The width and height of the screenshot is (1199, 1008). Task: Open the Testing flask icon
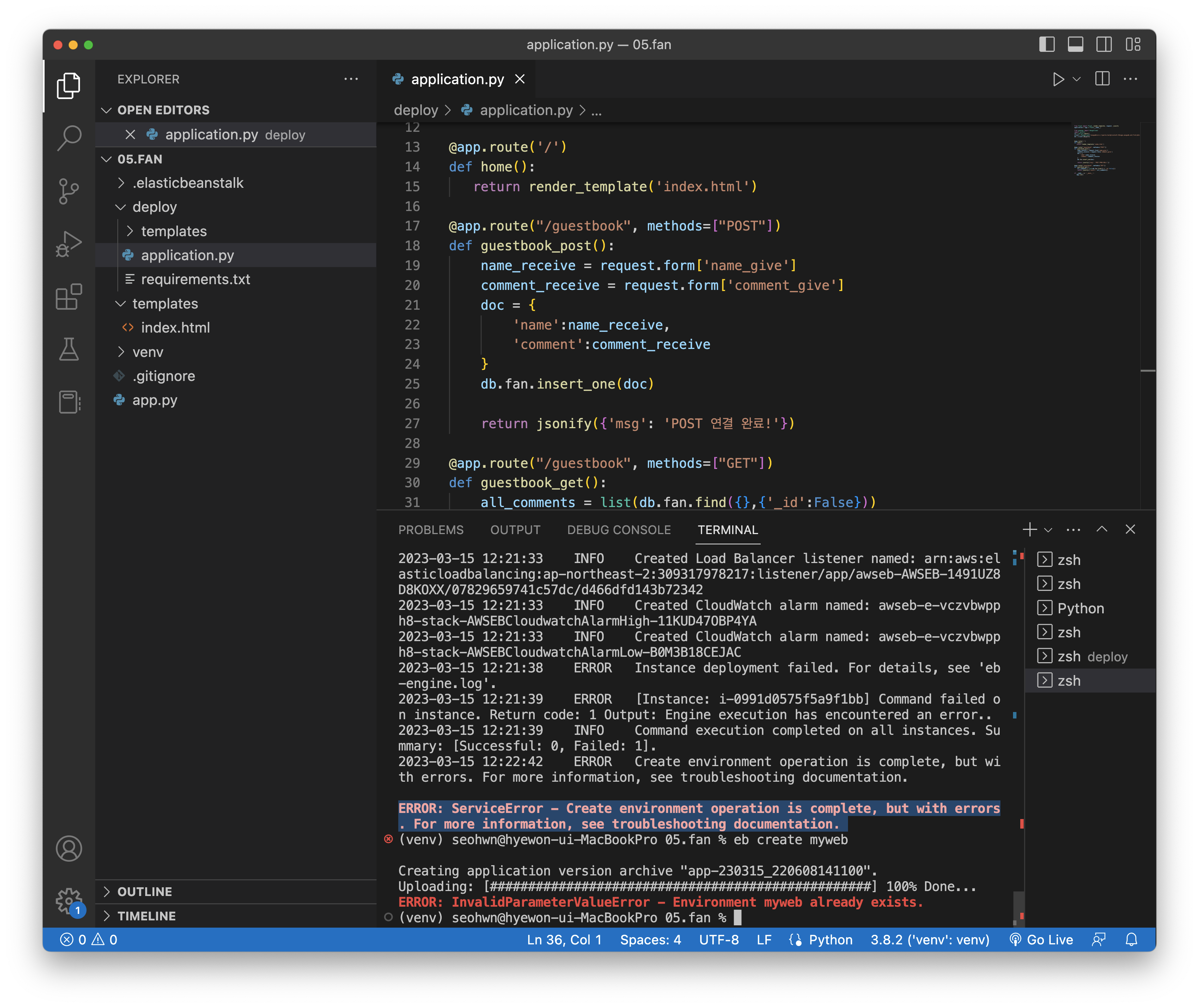point(69,349)
